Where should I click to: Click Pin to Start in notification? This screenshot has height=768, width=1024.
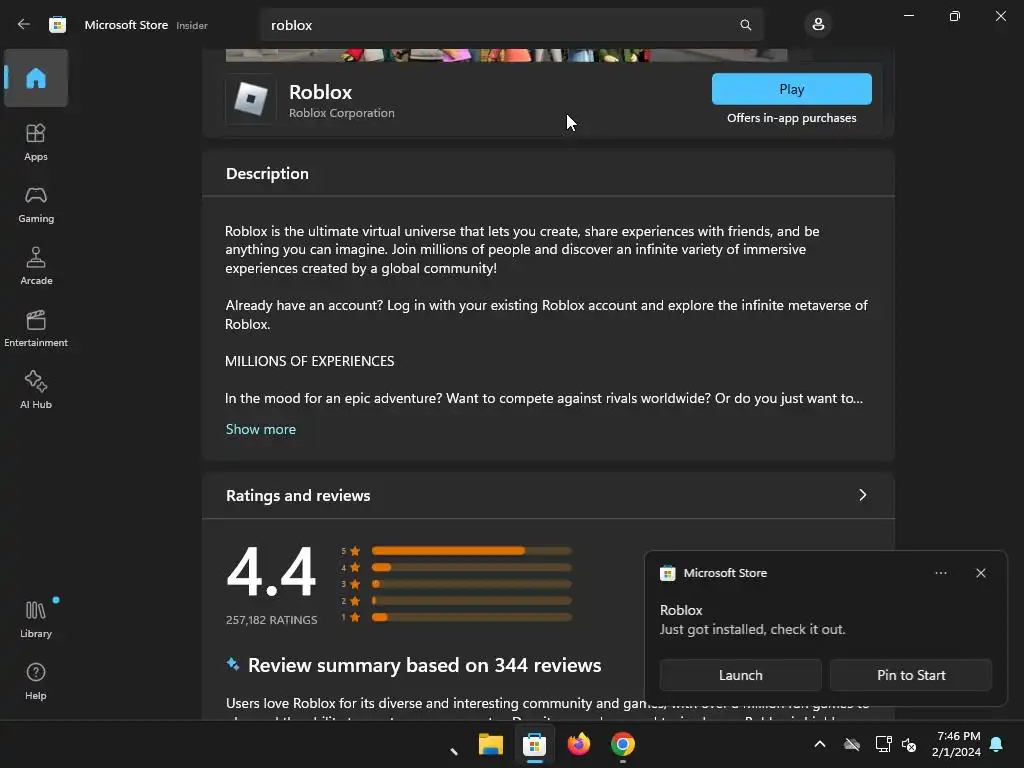point(911,675)
